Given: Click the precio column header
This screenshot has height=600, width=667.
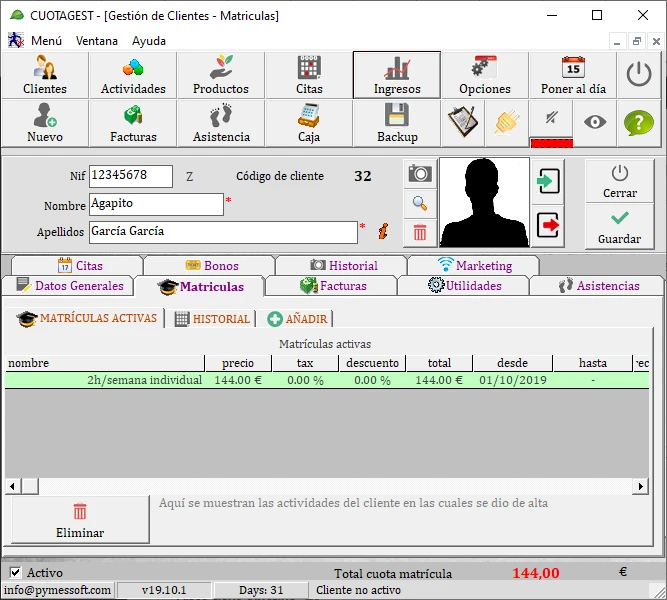Looking at the screenshot, I should coord(238,363).
